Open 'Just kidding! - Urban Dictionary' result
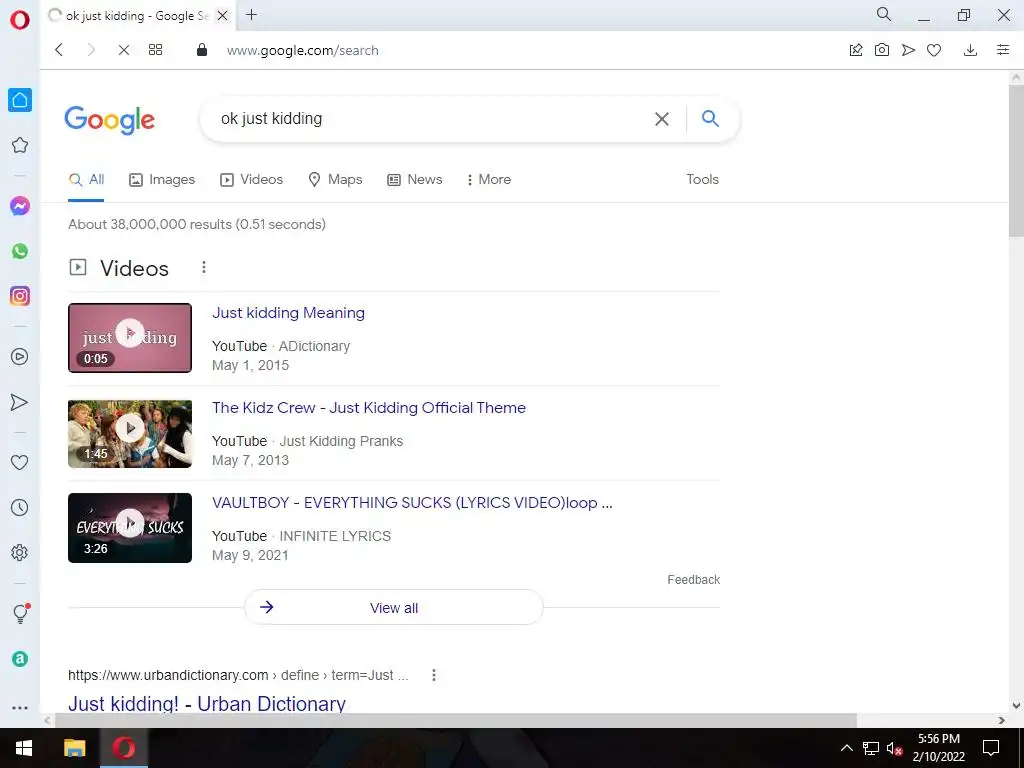Viewport: 1024px width, 768px height. pos(207,703)
